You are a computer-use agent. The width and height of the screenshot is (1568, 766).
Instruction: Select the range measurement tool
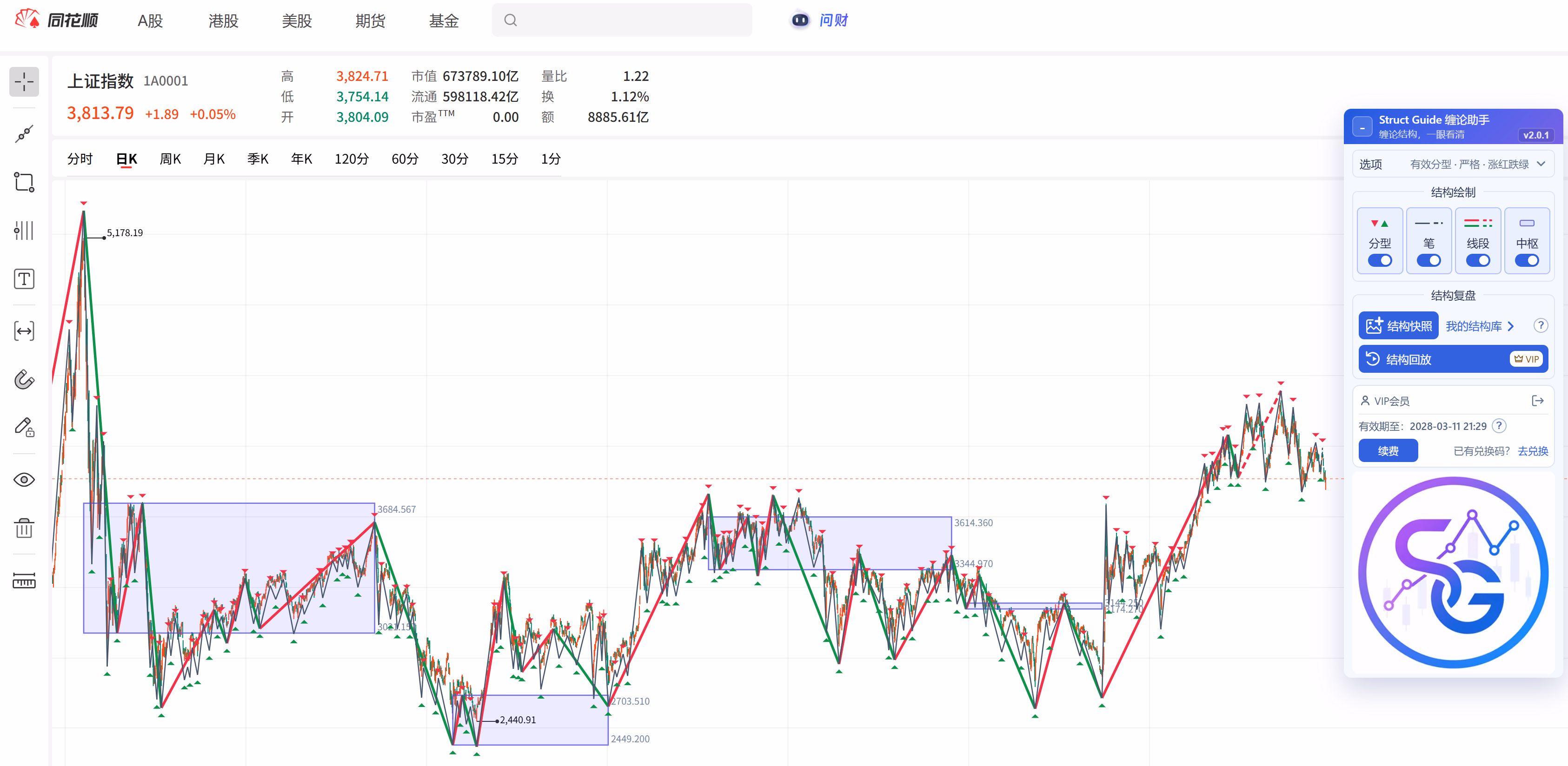click(x=24, y=331)
